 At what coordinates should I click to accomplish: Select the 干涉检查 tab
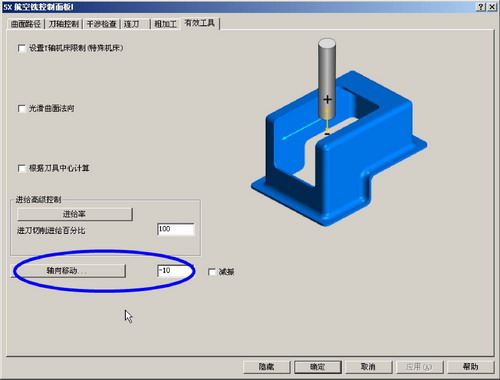coord(101,24)
